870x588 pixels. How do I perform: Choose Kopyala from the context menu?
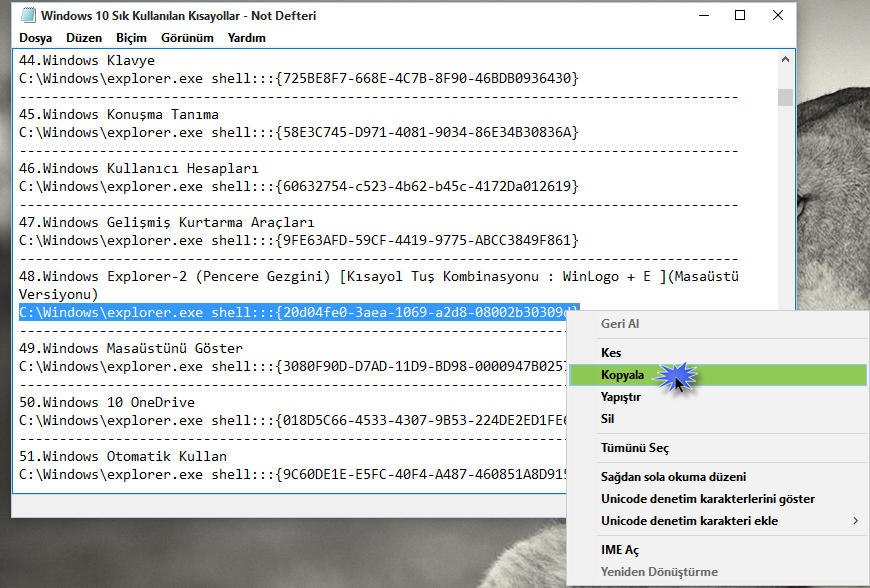718,375
